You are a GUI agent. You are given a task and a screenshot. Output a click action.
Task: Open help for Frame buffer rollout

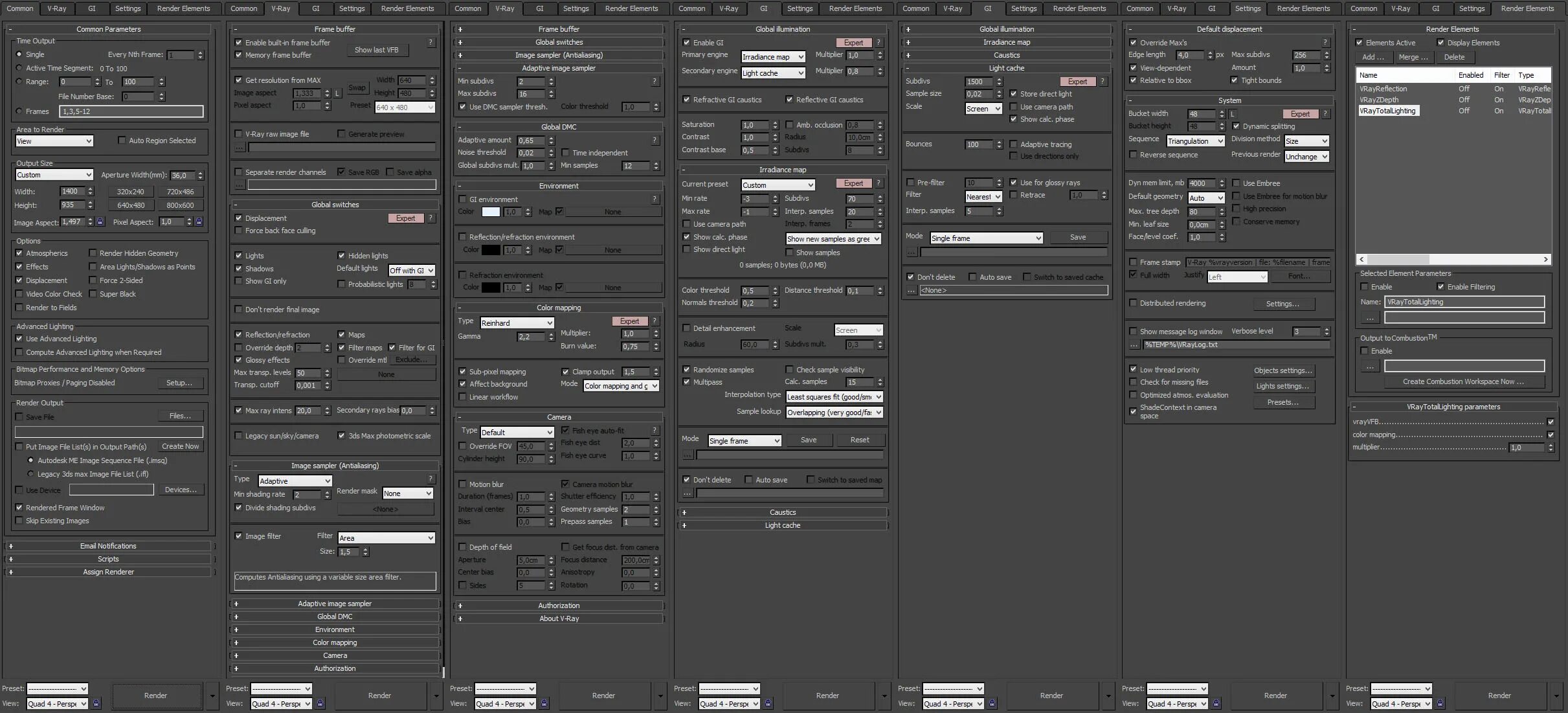click(x=431, y=42)
